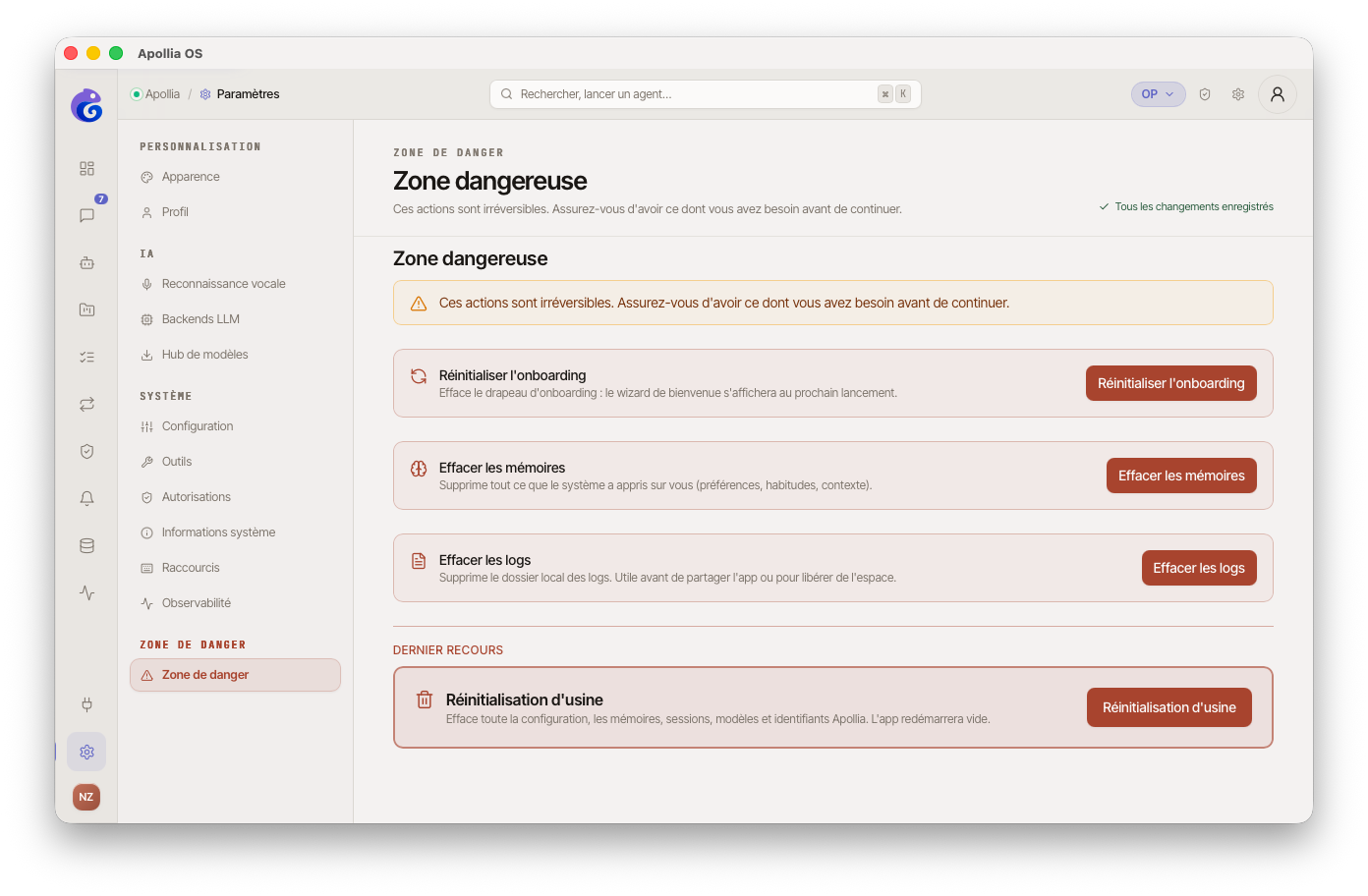Click the SYSTÈME section header

(x=166, y=396)
